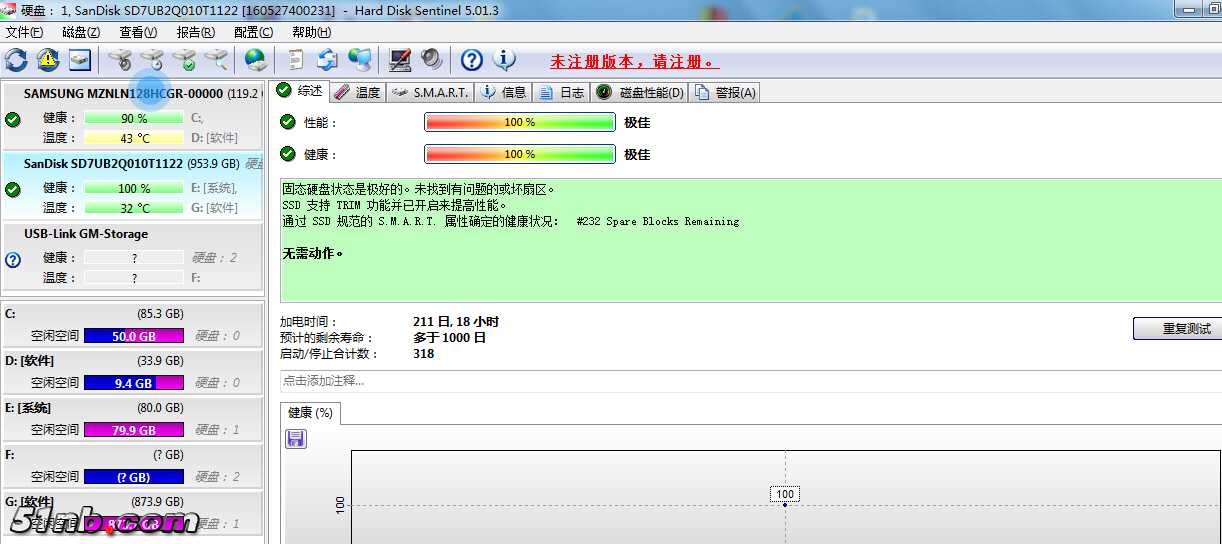Click the blue arrows sync toolbar icon

(x=328, y=60)
